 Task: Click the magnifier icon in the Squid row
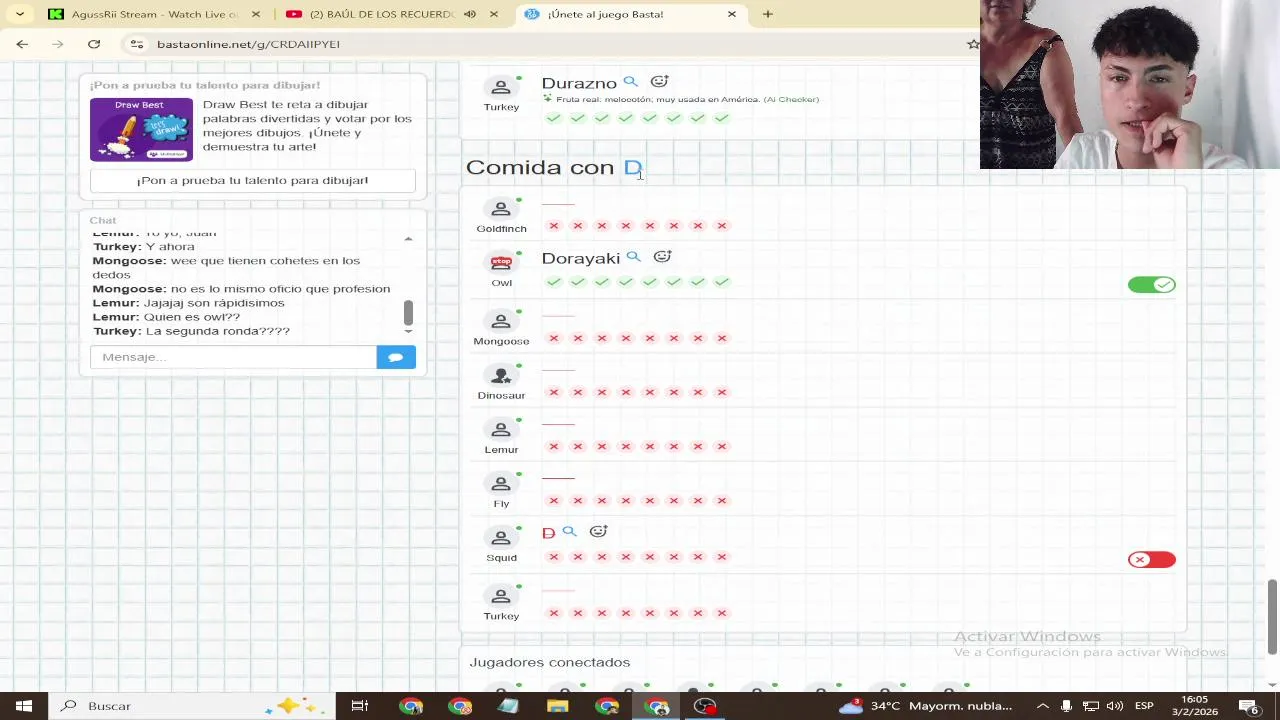click(569, 532)
